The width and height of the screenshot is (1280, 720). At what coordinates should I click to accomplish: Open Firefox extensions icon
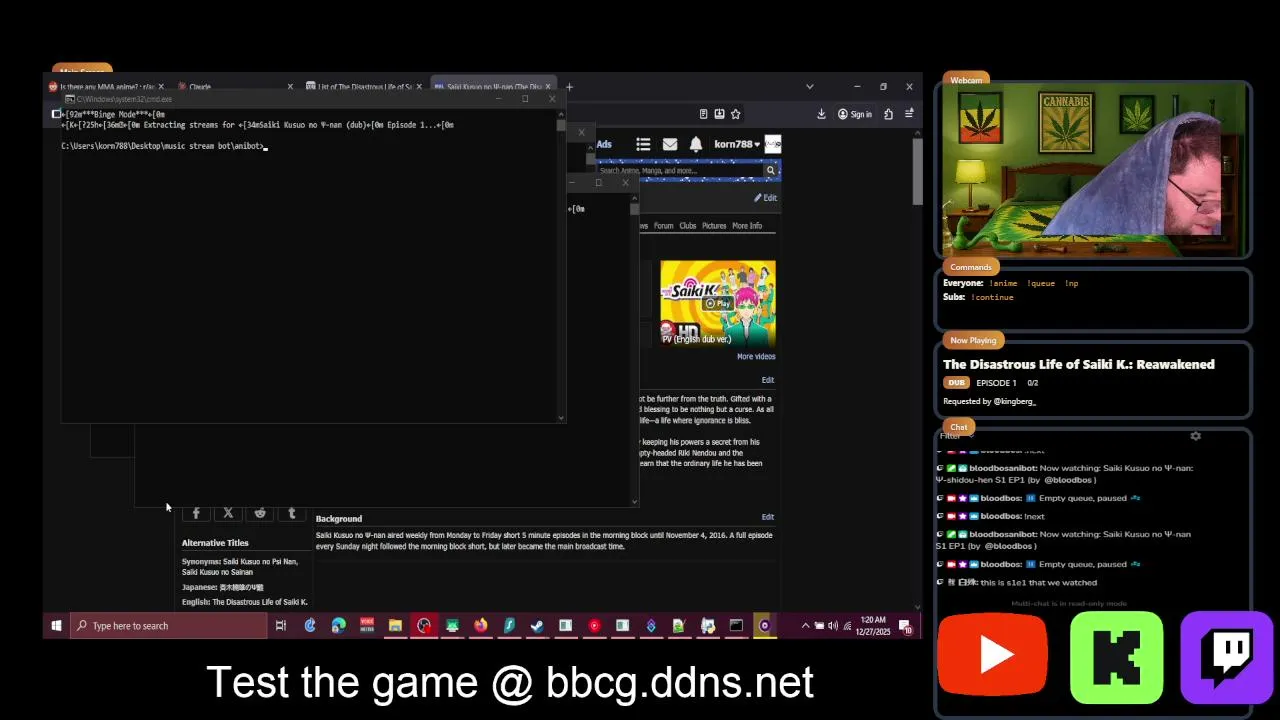888,114
